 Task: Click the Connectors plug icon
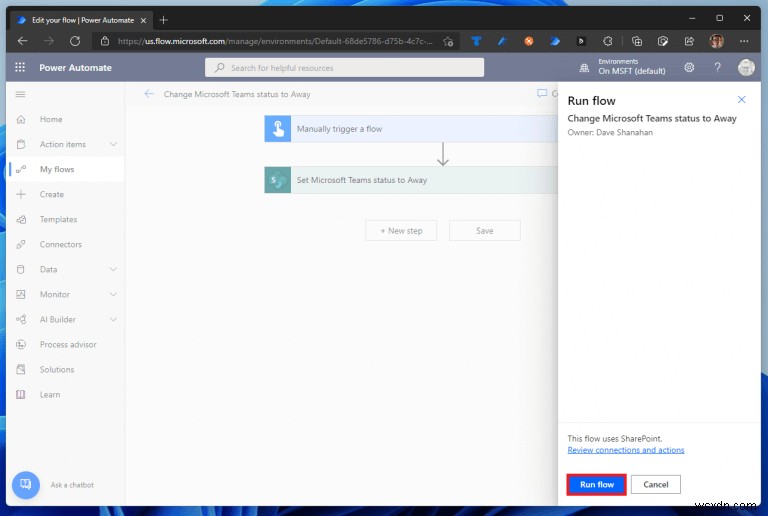(21, 244)
